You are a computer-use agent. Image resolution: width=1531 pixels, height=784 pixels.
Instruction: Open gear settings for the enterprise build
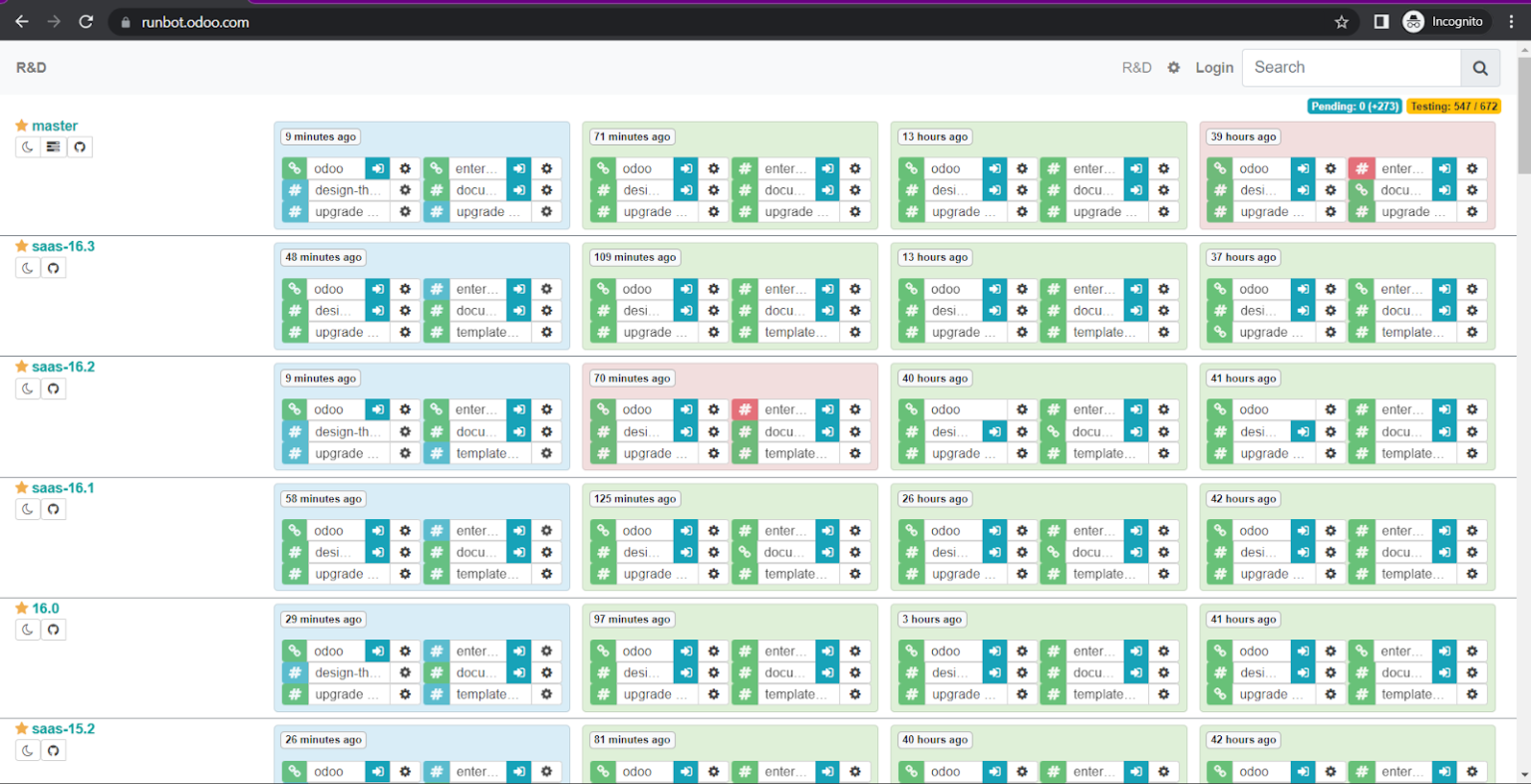(546, 167)
